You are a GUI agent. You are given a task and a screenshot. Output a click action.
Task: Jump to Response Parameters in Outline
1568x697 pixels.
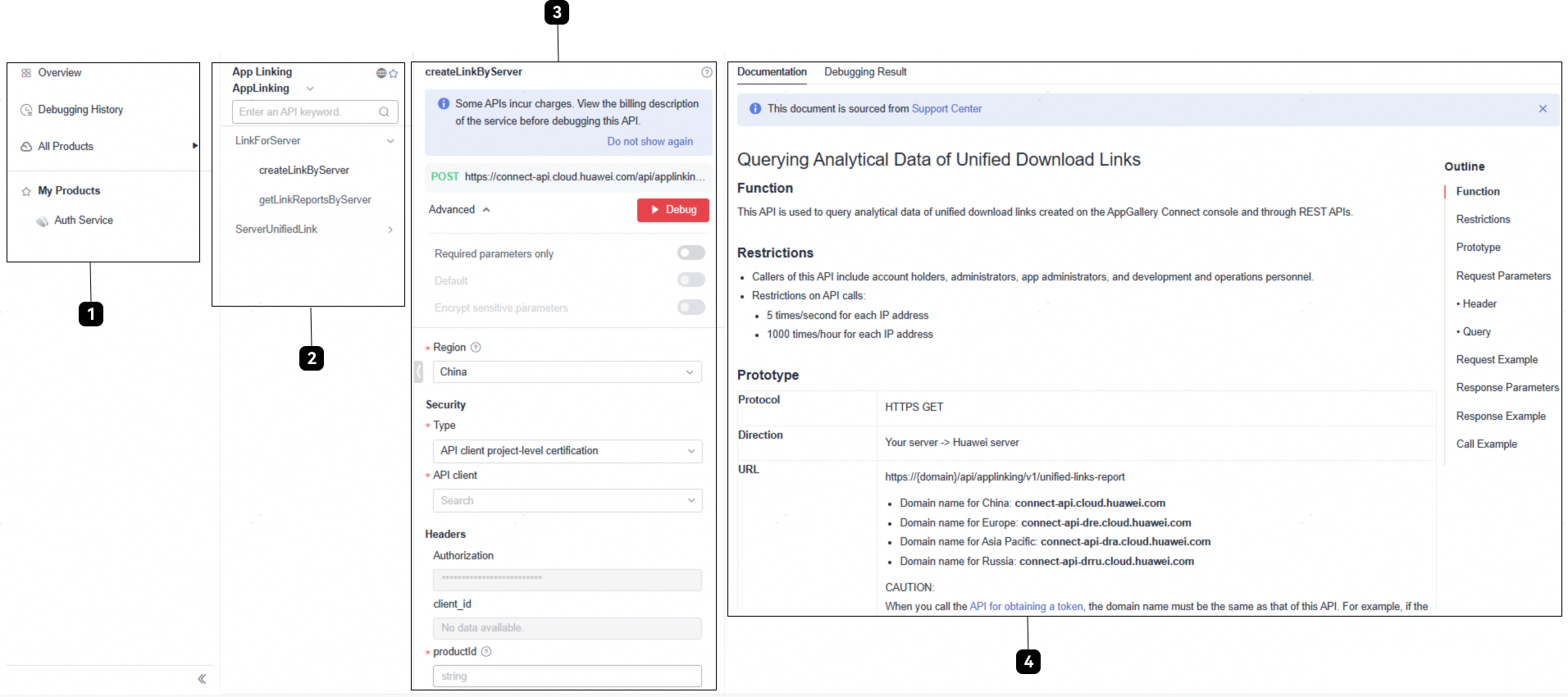[1507, 388]
